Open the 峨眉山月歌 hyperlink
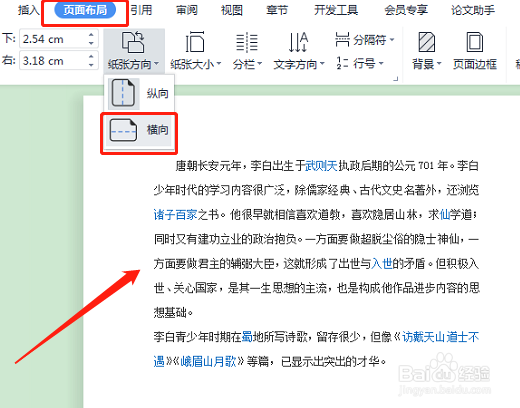Image resolution: width=520 pixels, height=408 pixels. (208, 361)
